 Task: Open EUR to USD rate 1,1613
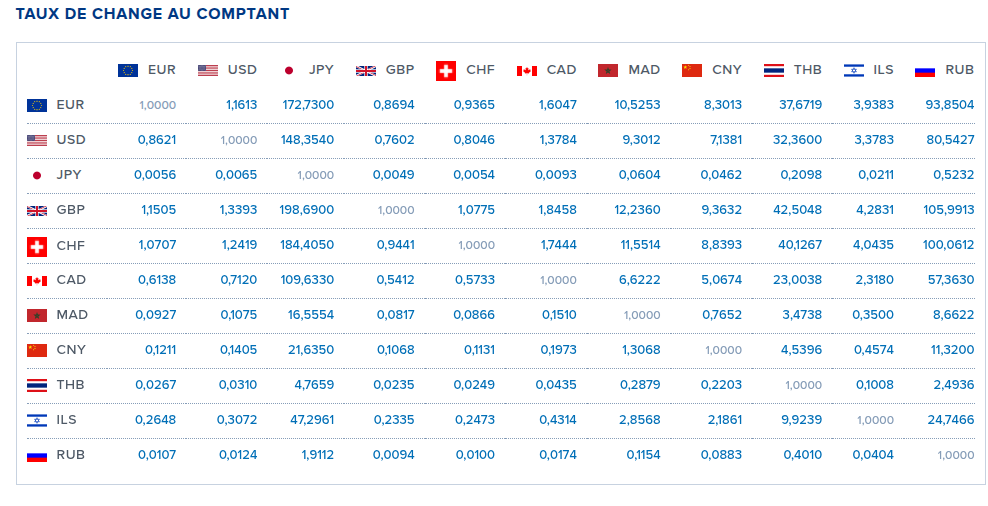[x=241, y=105]
